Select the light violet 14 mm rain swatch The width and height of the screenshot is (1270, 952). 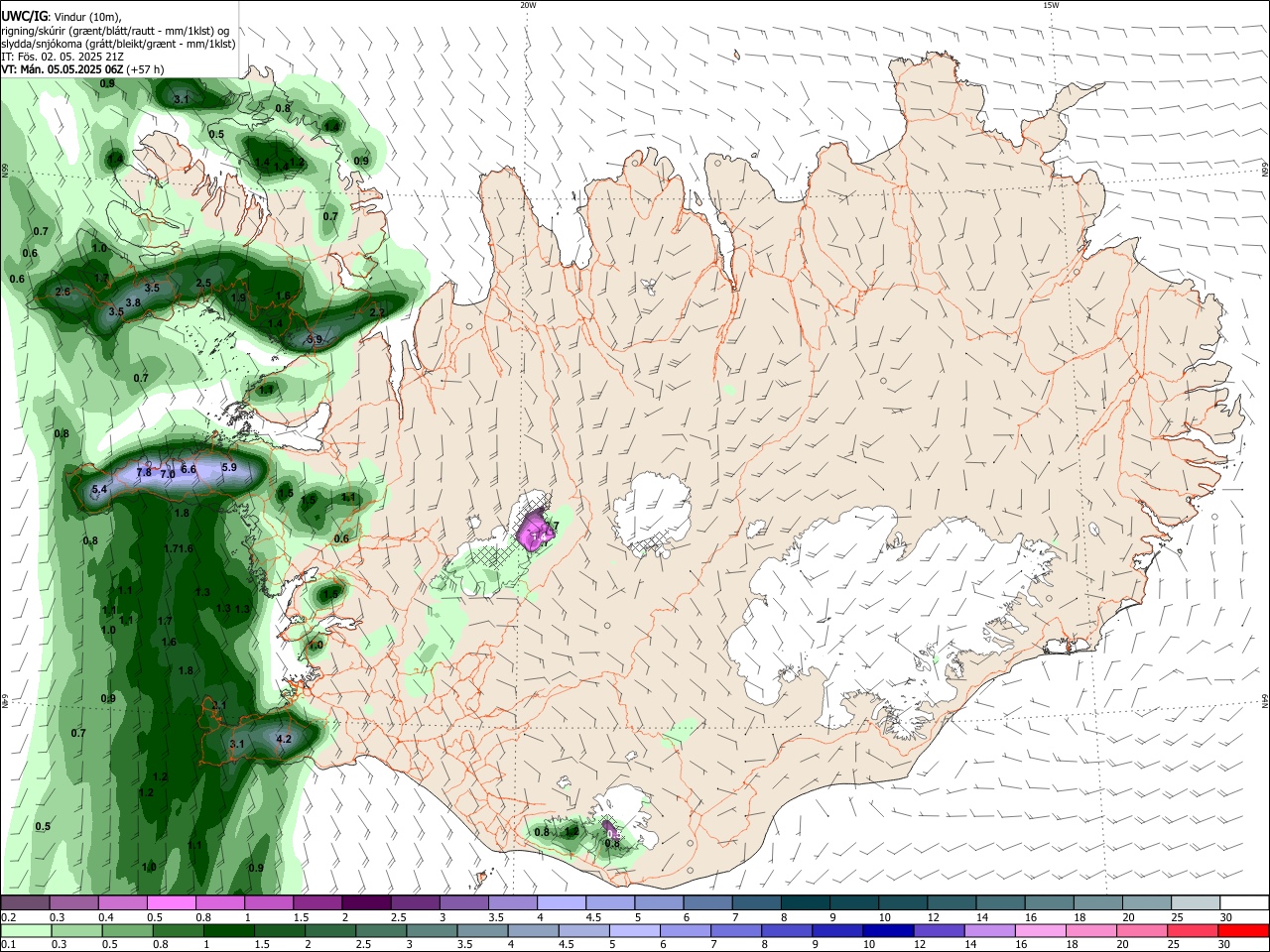click(989, 930)
